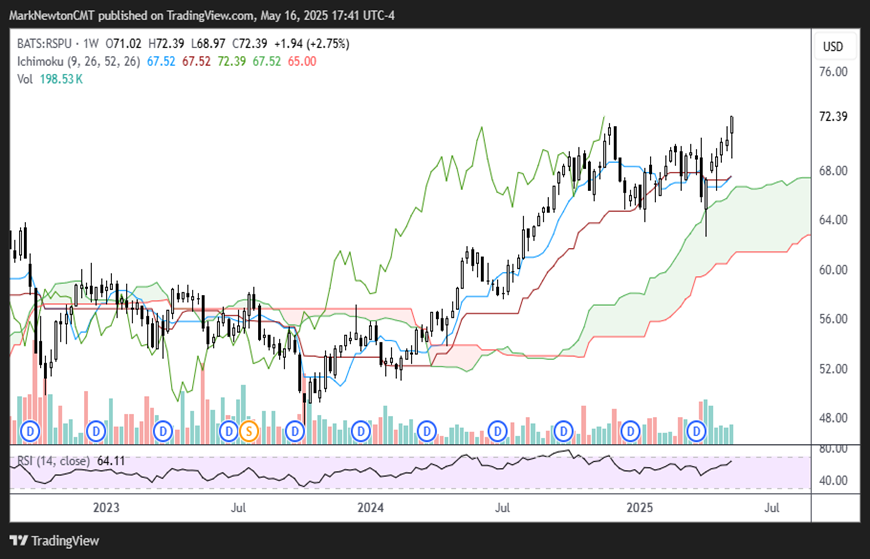Click the 68.00 price axis label
This screenshot has height=559, width=870.
pos(833,170)
